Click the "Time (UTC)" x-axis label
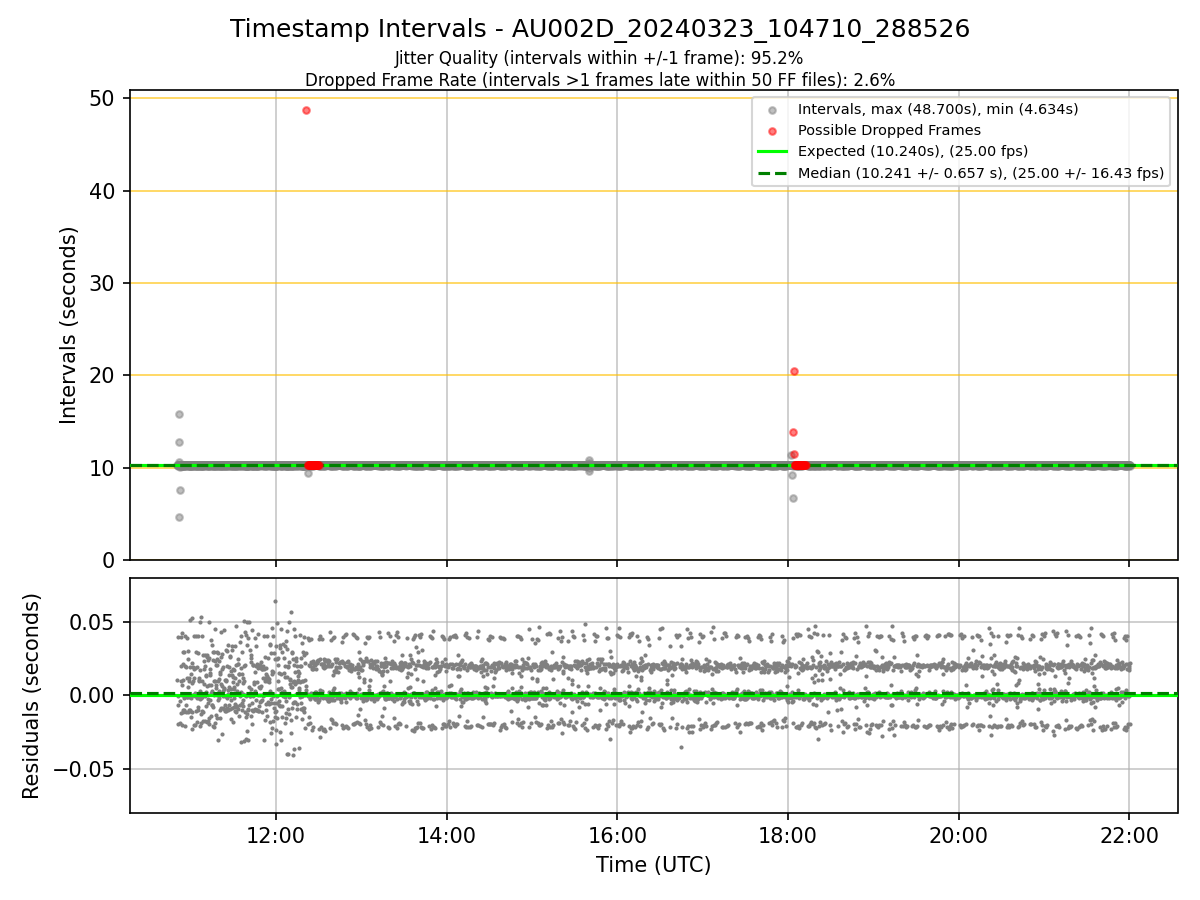The image size is (1200, 900). click(x=653, y=865)
